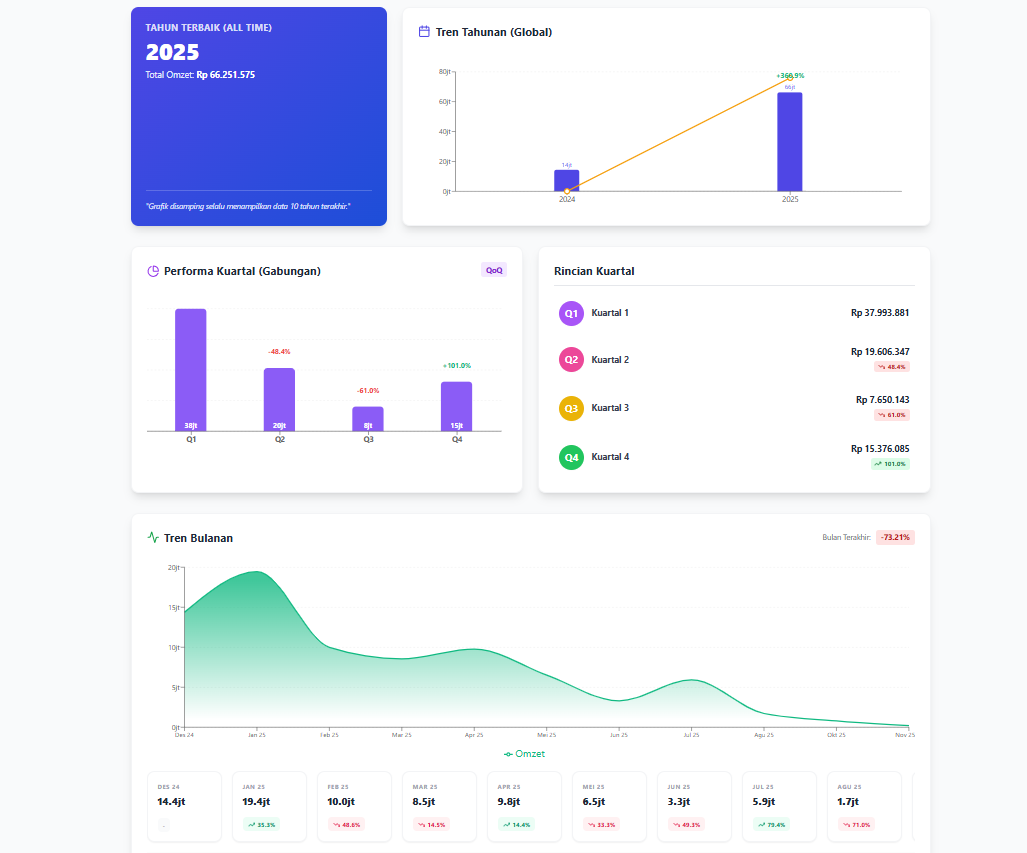The height and width of the screenshot is (853, 1027).
Task: Toggle the QoQ badge in Performa Kuartal
Action: (494, 269)
